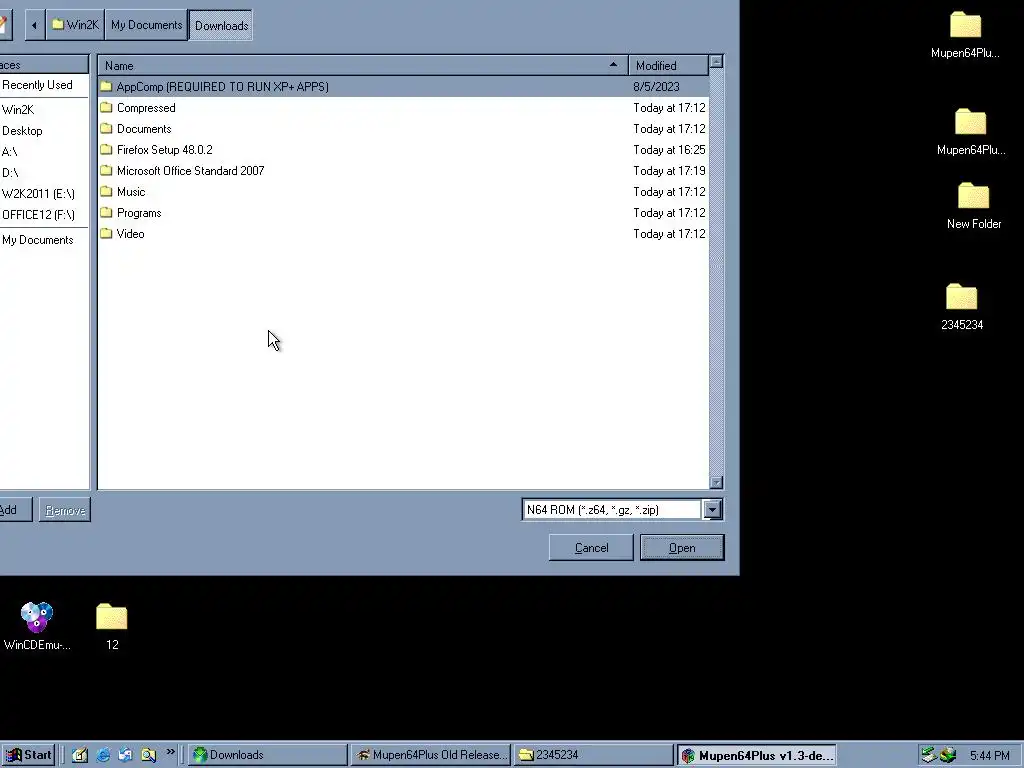Viewport: 1024px width, 768px height.
Task: Click the 2345234 desktop folder icon
Action: pyautogui.click(x=961, y=297)
